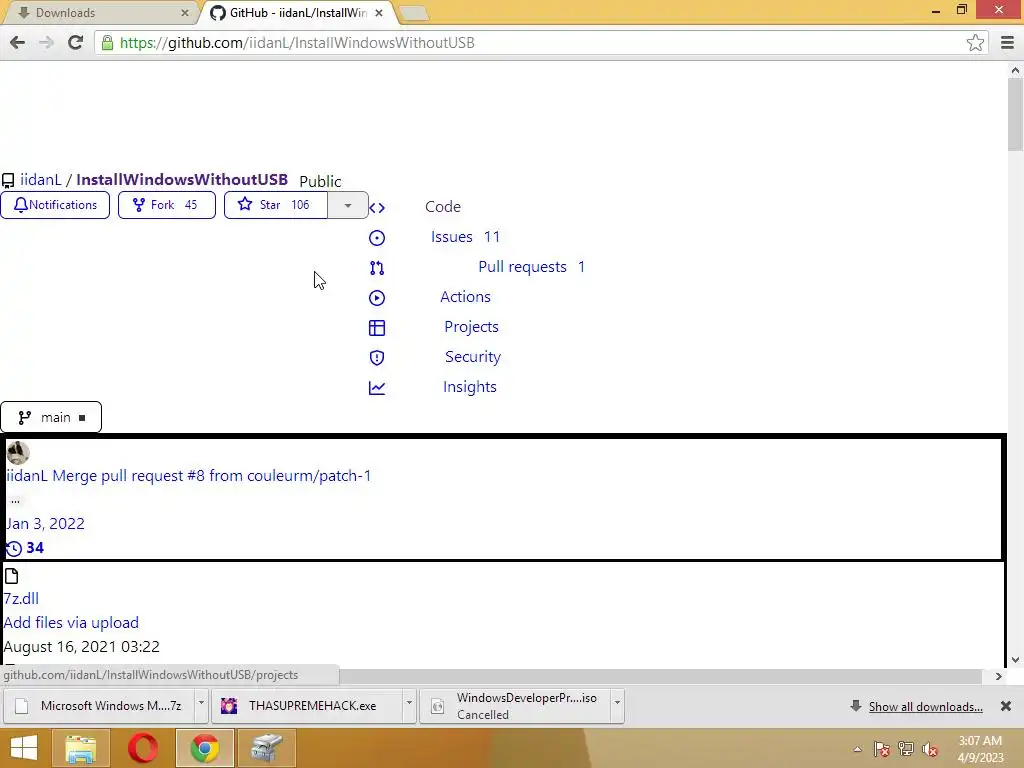Open the Insights tab
The image size is (1024, 768).
470,387
